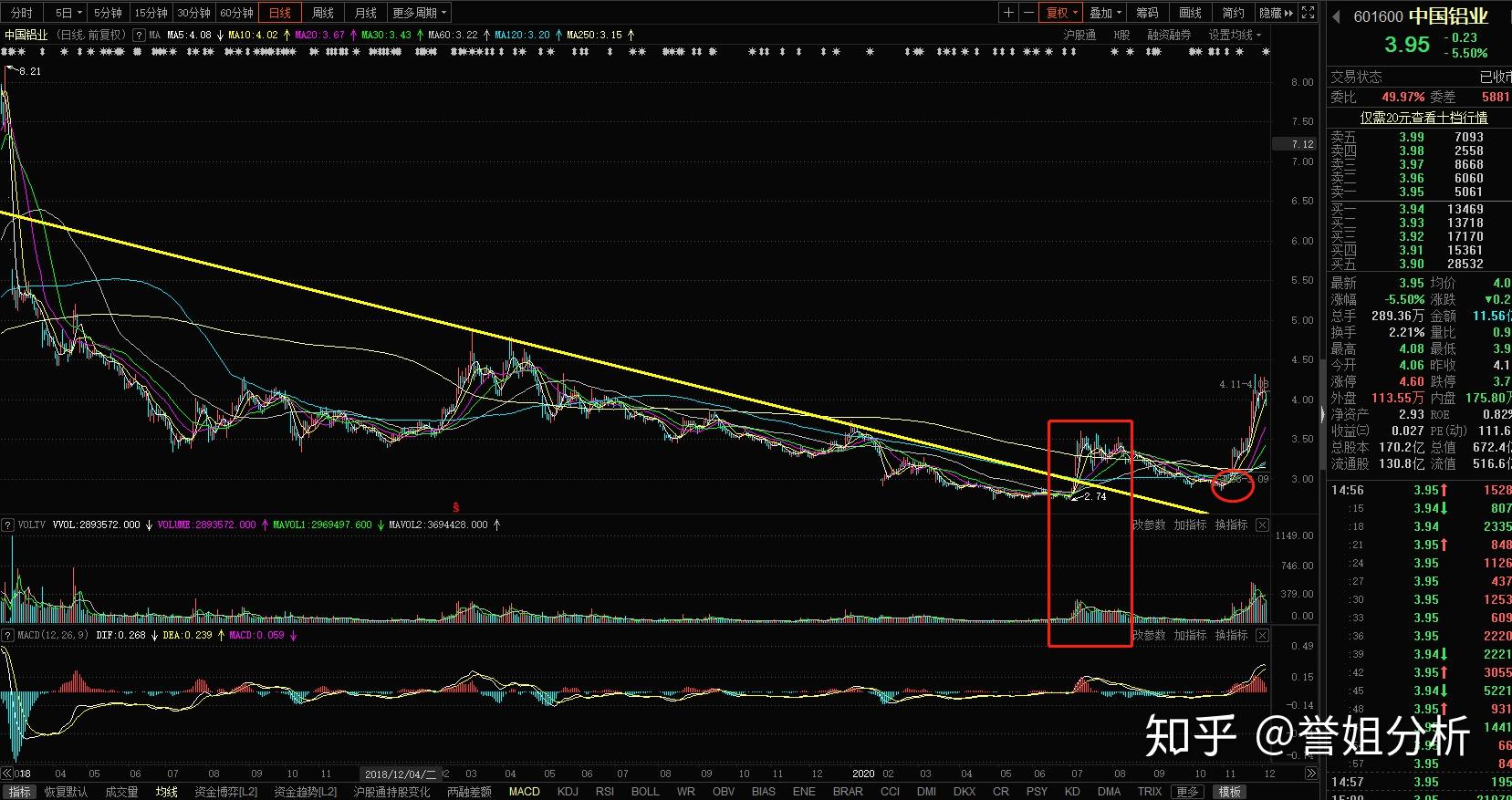Open the MACD indicator help icon

(7, 635)
